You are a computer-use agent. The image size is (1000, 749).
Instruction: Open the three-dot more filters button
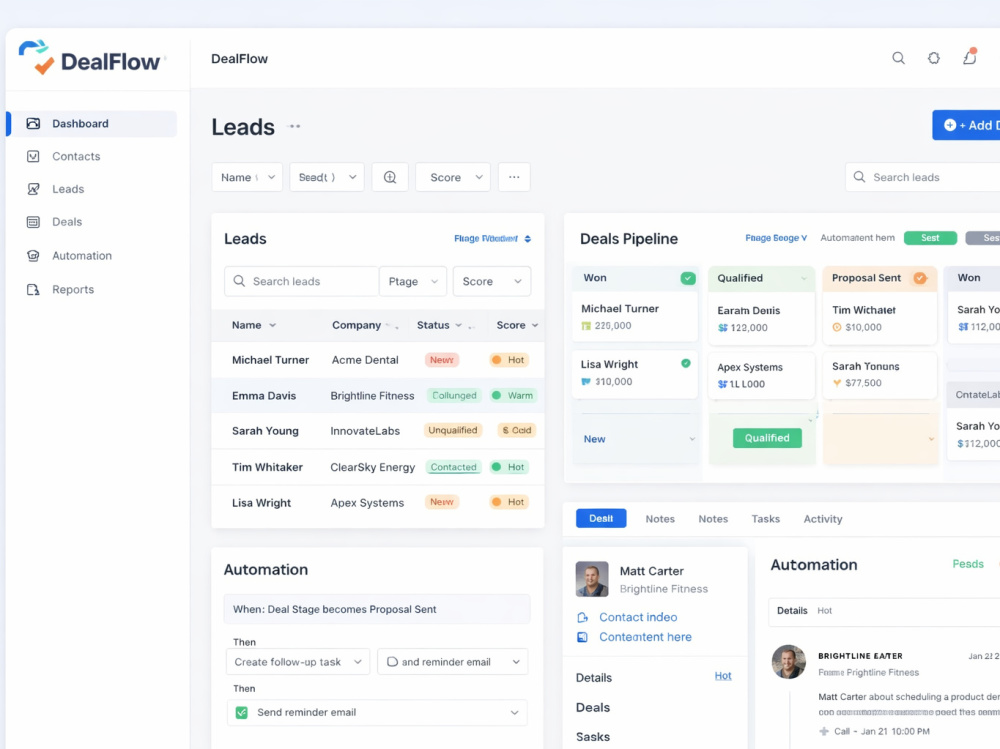(x=514, y=177)
